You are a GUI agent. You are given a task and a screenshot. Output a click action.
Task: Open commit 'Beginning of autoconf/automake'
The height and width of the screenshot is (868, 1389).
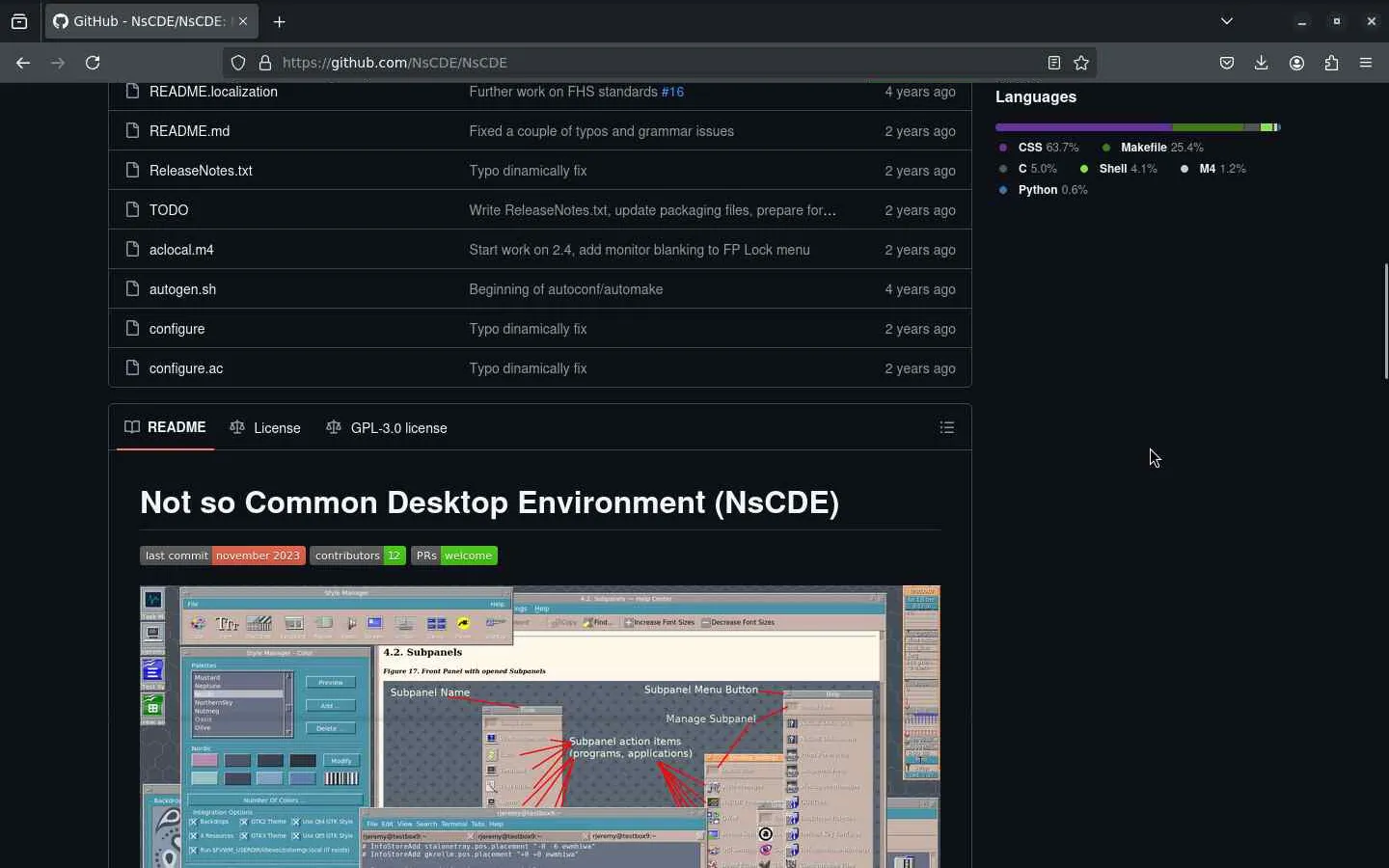566,289
